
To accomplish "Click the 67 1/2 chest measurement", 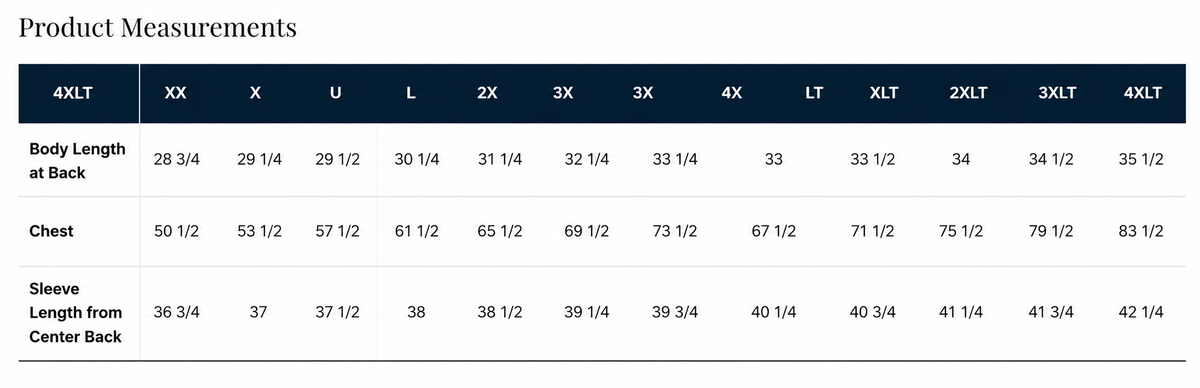I will pos(773,231).
